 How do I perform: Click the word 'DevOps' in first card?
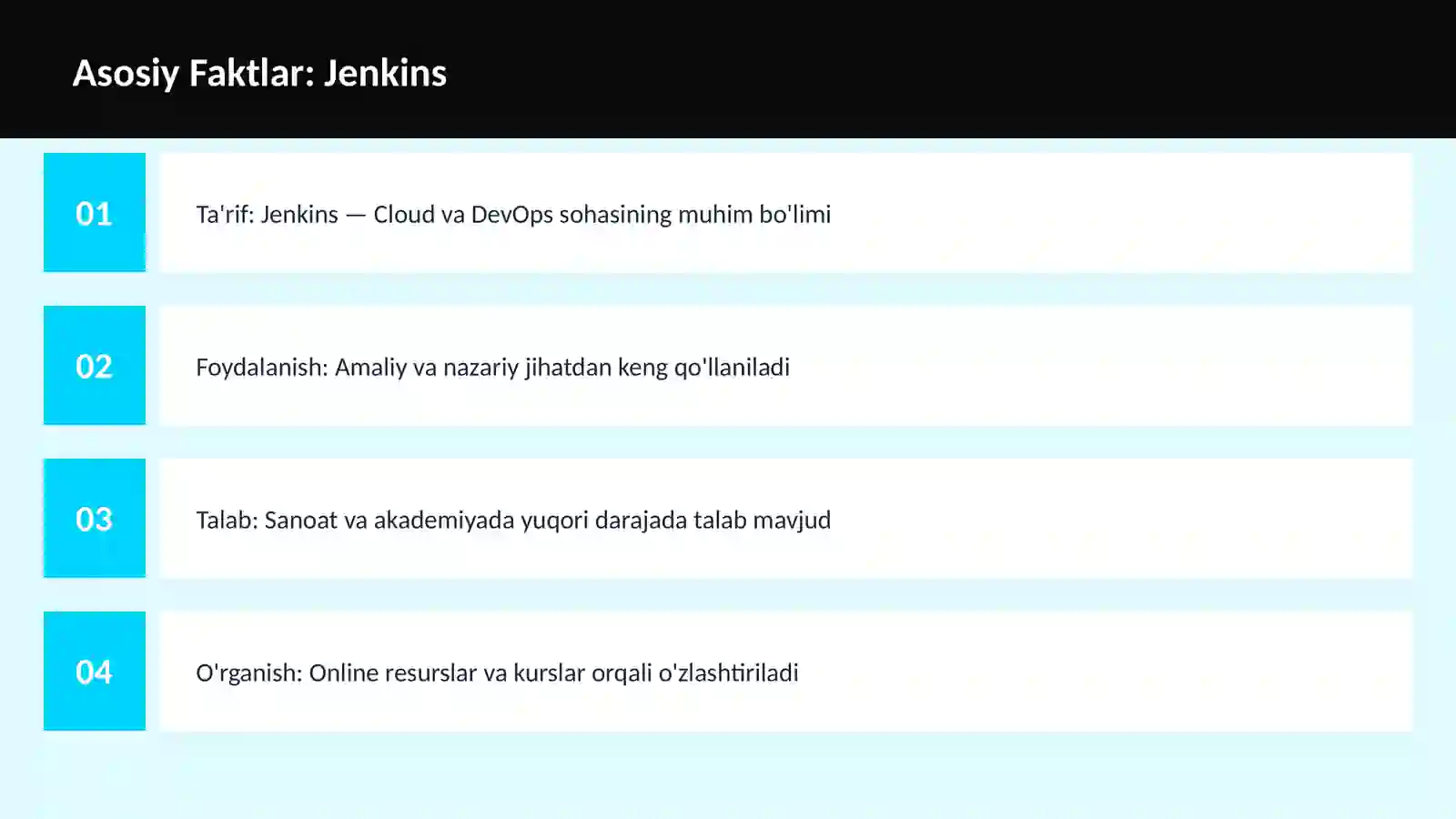click(511, 215)
